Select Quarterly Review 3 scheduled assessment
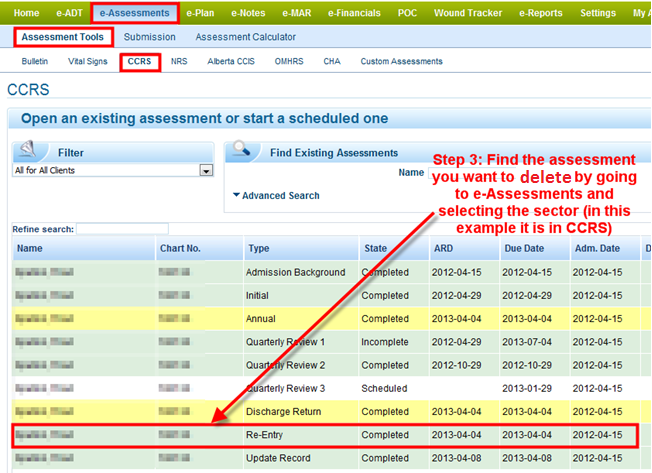This screenshot has width=652, height=473. (x=331, y=389)
